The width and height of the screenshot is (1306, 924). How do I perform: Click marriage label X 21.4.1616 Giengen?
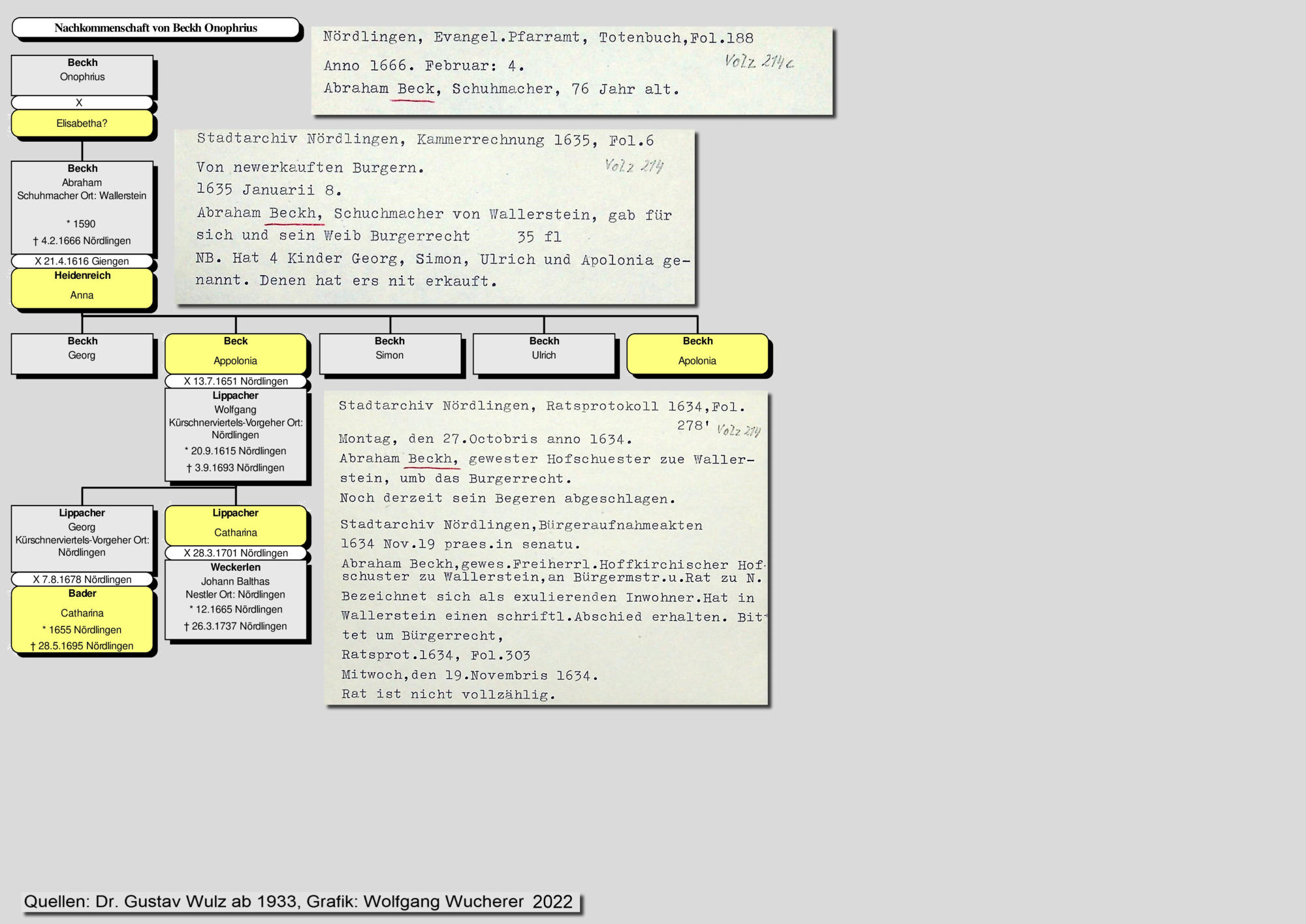point(82,261)
